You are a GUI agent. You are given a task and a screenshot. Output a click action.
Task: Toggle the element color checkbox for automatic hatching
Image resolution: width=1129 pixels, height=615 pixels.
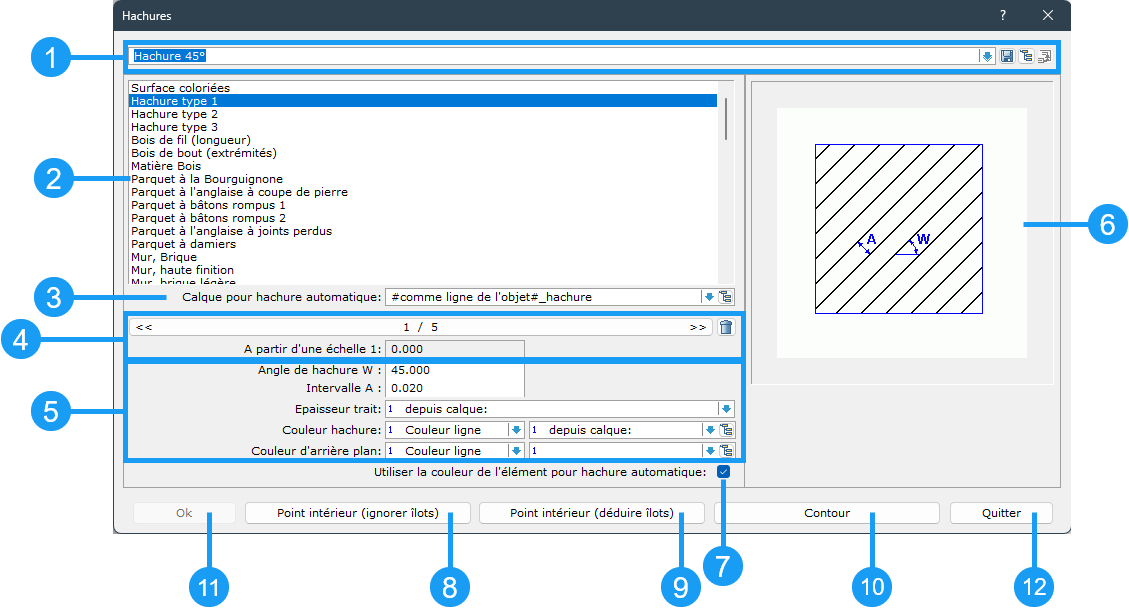pos(723,472)
